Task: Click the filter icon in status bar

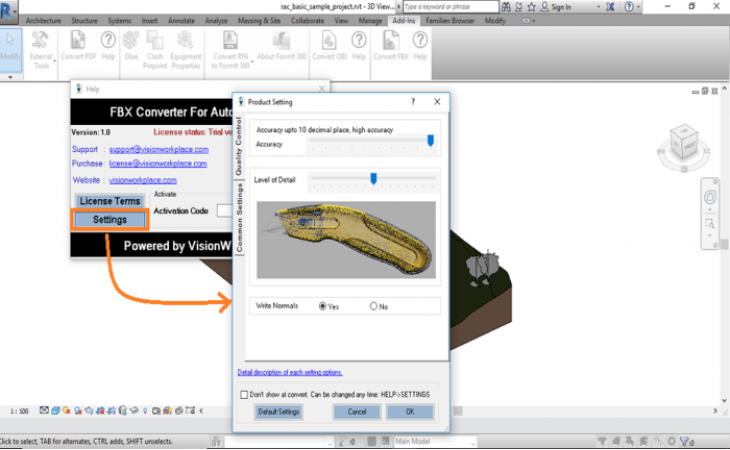Action: coord(684,441)
